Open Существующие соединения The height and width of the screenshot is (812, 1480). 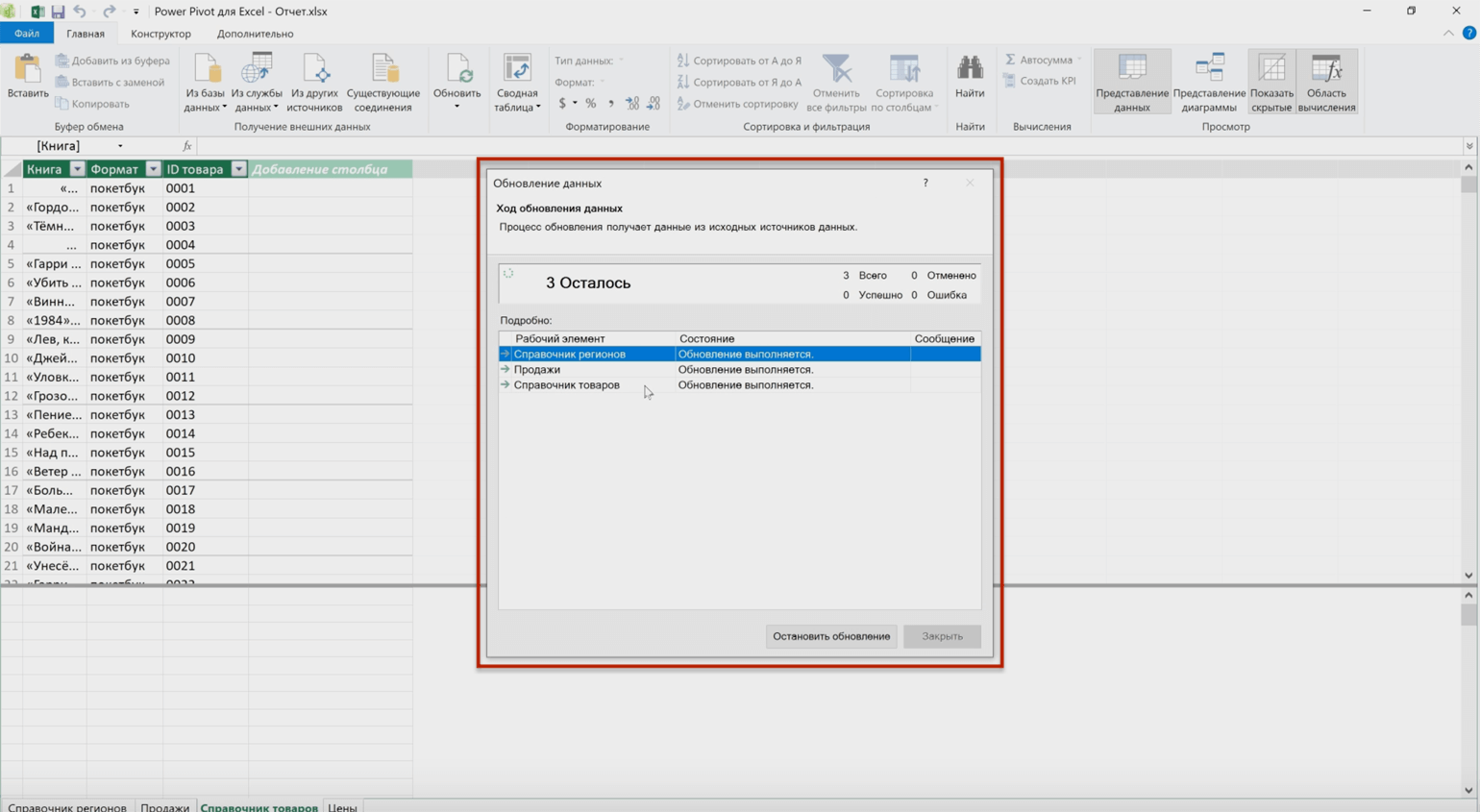383,83
